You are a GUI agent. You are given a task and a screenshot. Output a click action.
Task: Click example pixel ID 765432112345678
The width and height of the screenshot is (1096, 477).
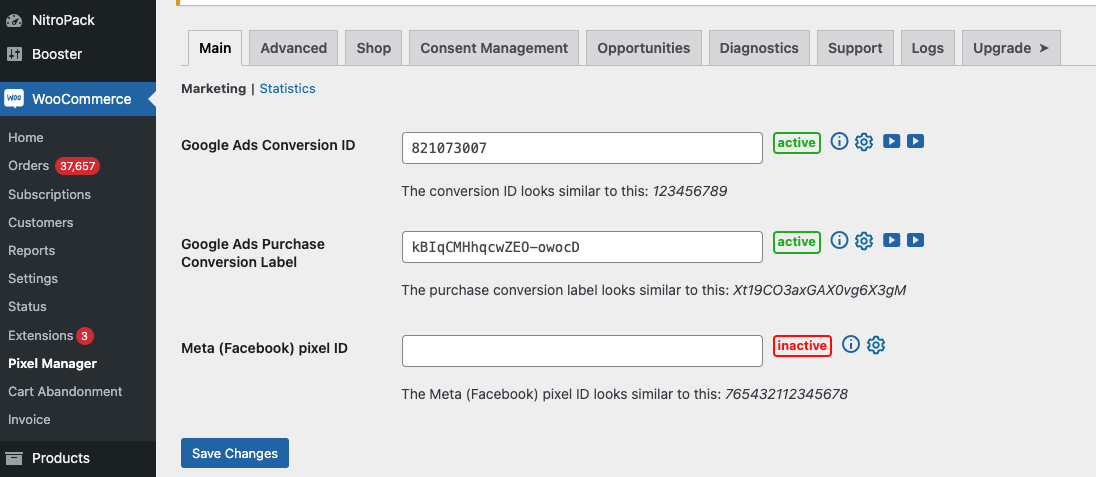click(786, 394)
